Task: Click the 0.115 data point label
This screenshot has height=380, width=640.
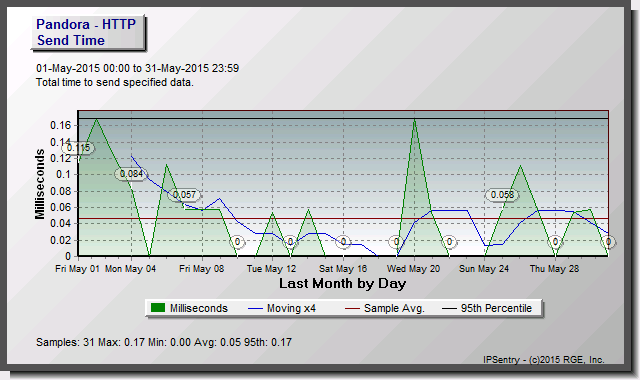Action: point(78,148)
